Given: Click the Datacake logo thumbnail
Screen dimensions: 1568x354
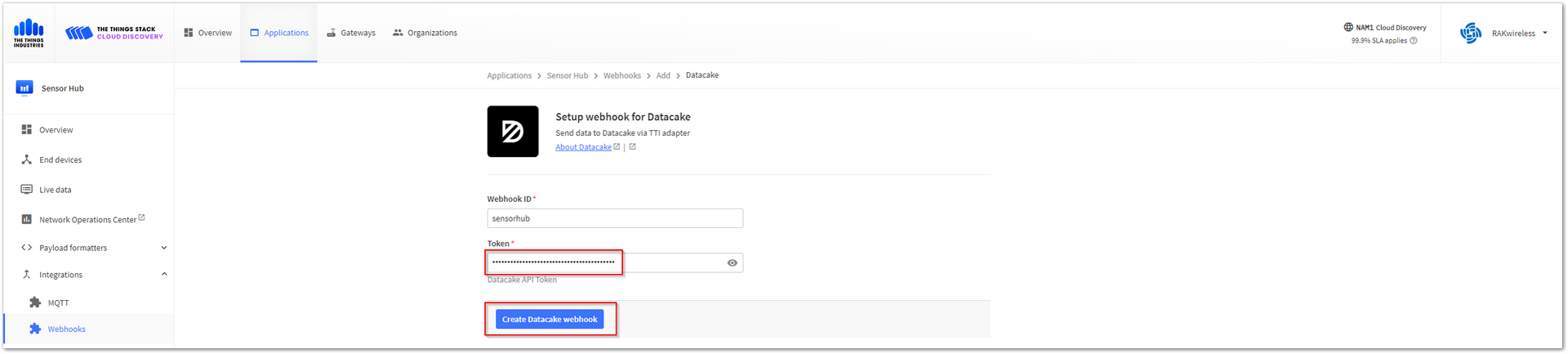Looking at the screenshot, I should (x=513, y=131).
